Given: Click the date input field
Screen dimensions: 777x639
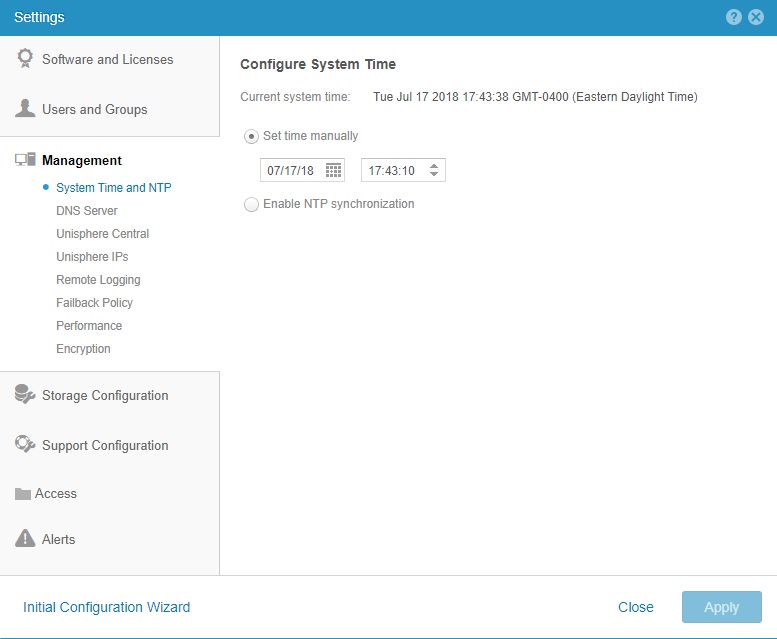Looking at the screenshot, I should click(x=290, y=170).
